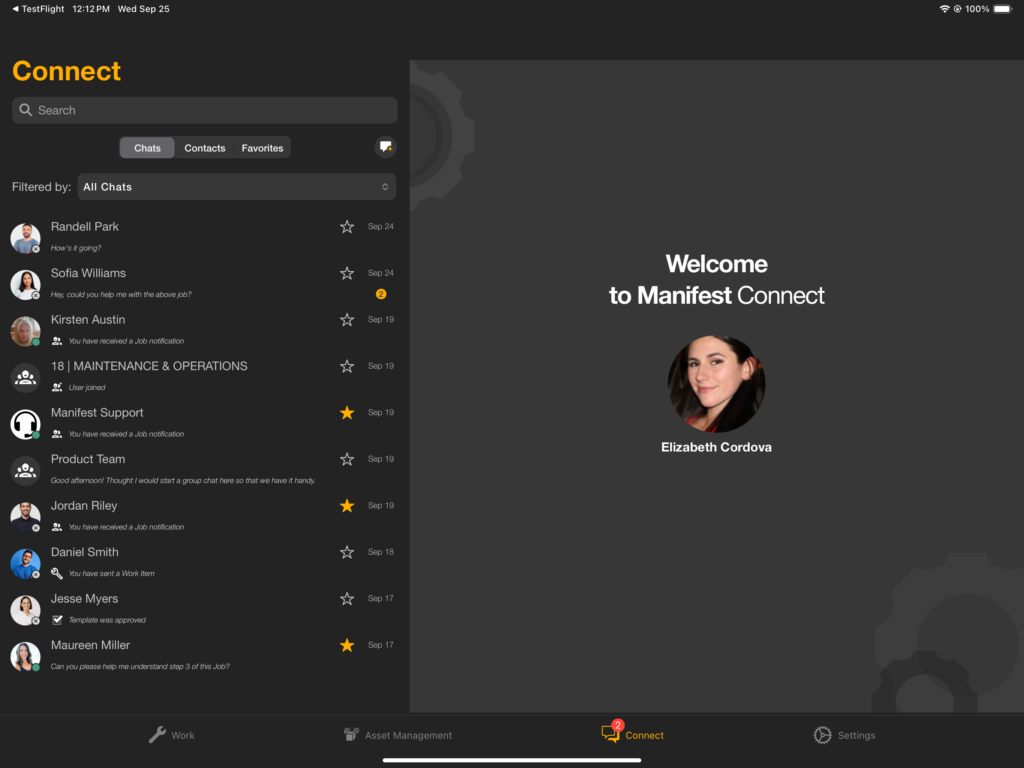
Task: Switch to the Contacts tab
Action: 204,148
